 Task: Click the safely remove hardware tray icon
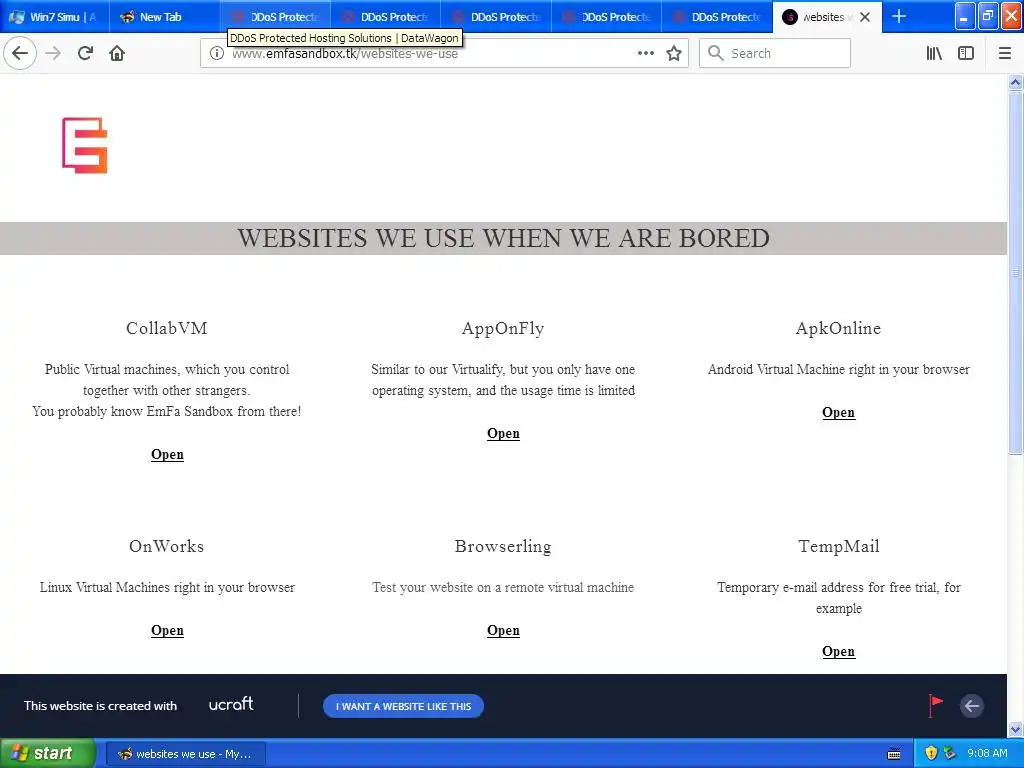pos(950,753)
